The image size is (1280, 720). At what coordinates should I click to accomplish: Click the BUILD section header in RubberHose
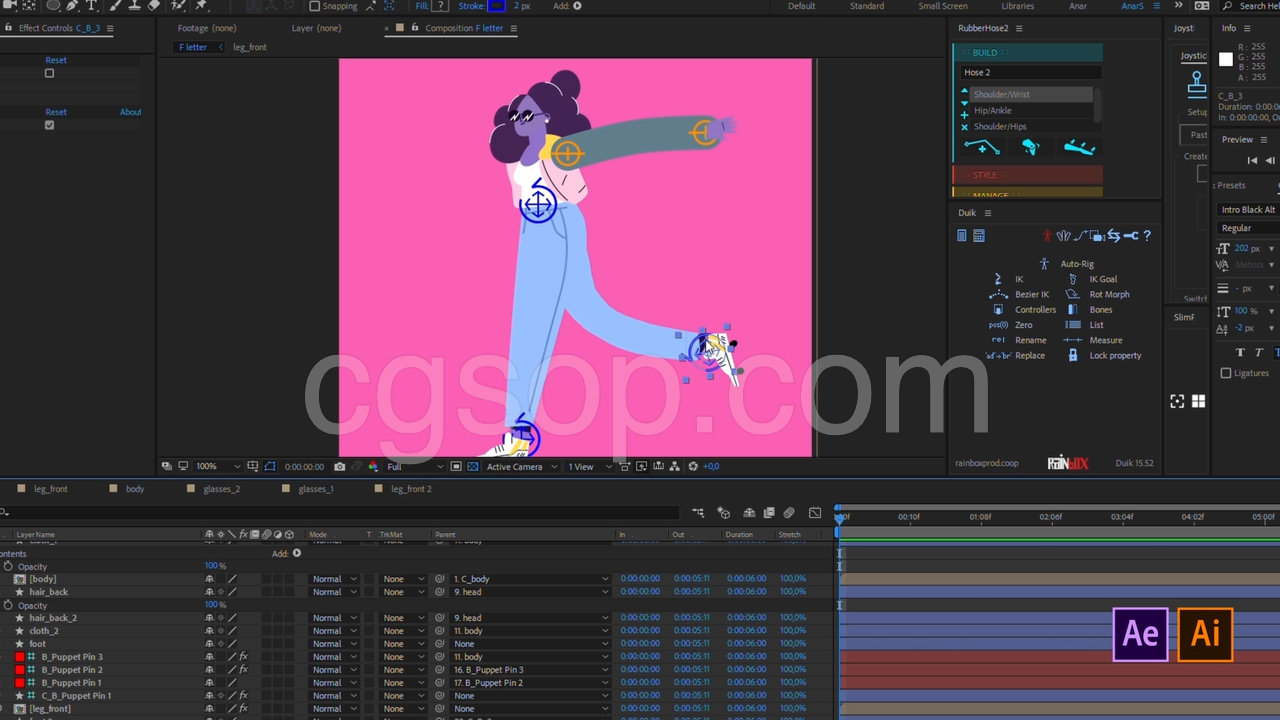point(1027,53)
